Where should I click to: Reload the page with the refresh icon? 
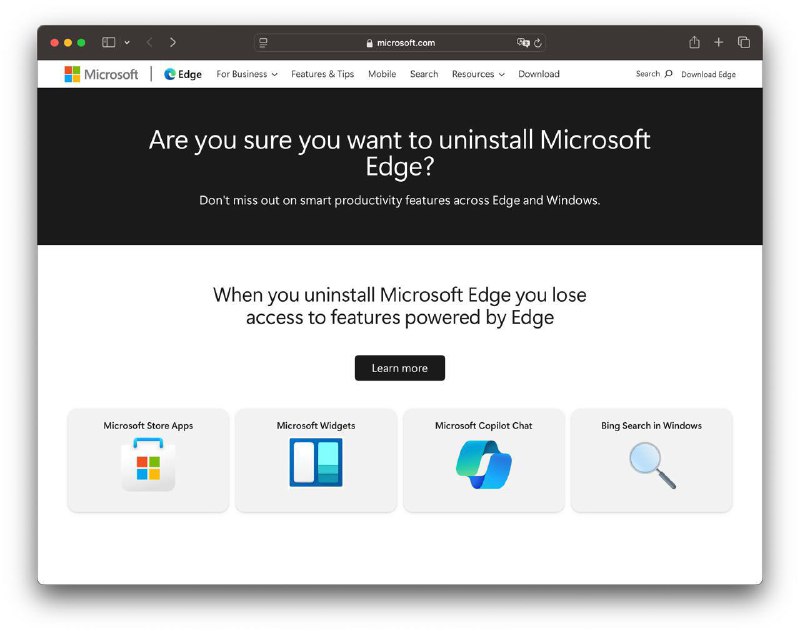pos(538,43)
